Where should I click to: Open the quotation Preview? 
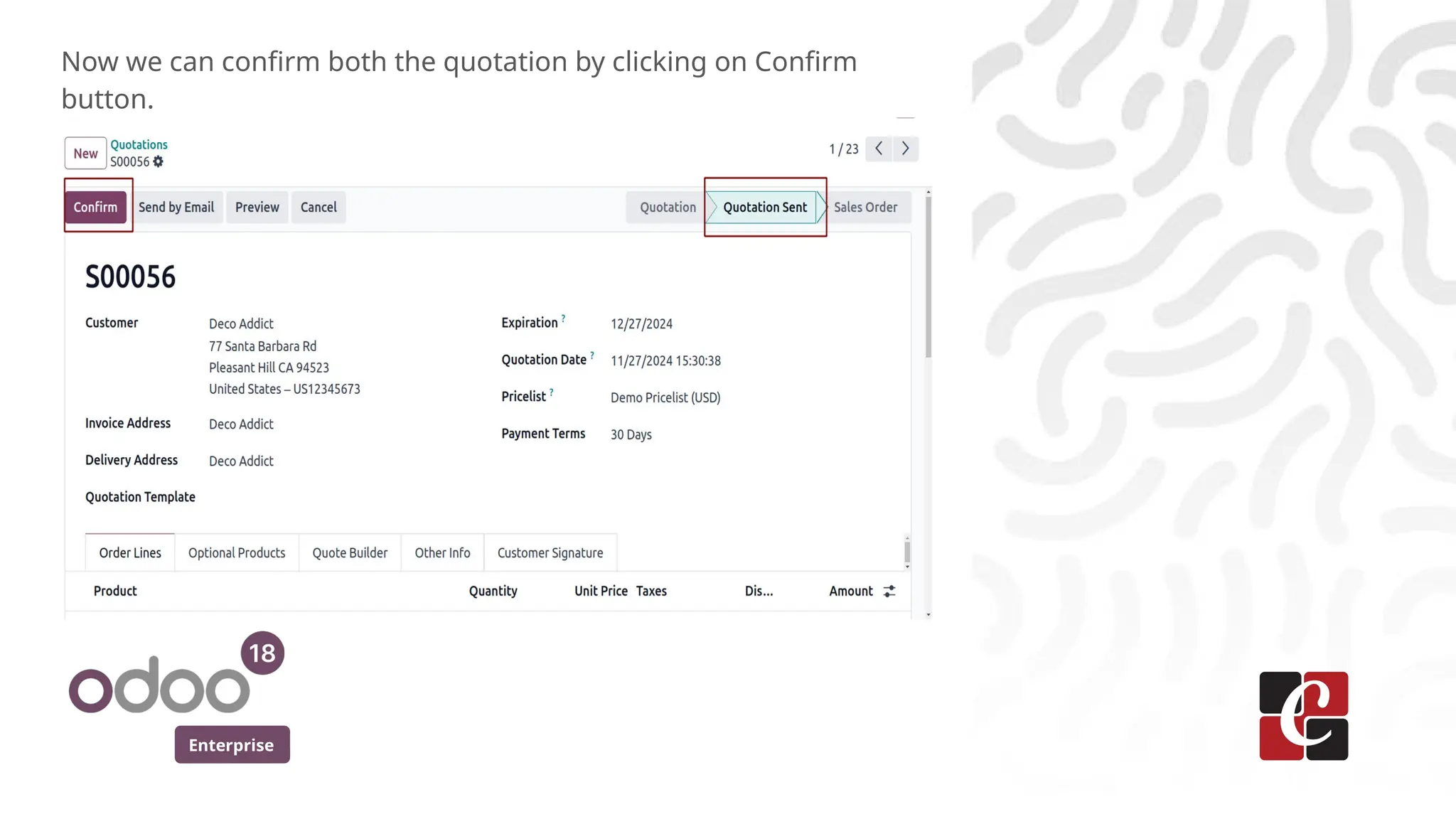coord(257,207)
